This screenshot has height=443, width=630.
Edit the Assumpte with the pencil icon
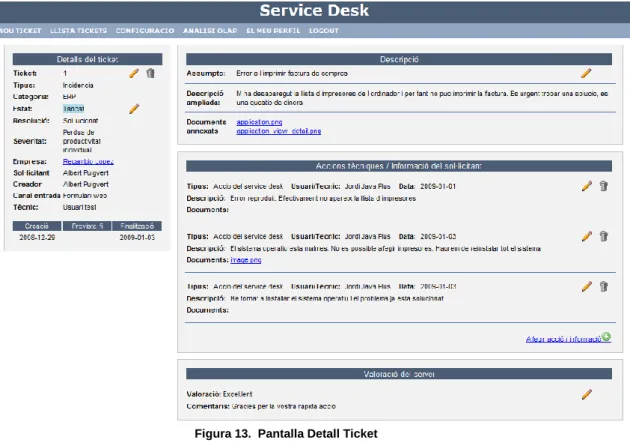[x=586, y=73]
